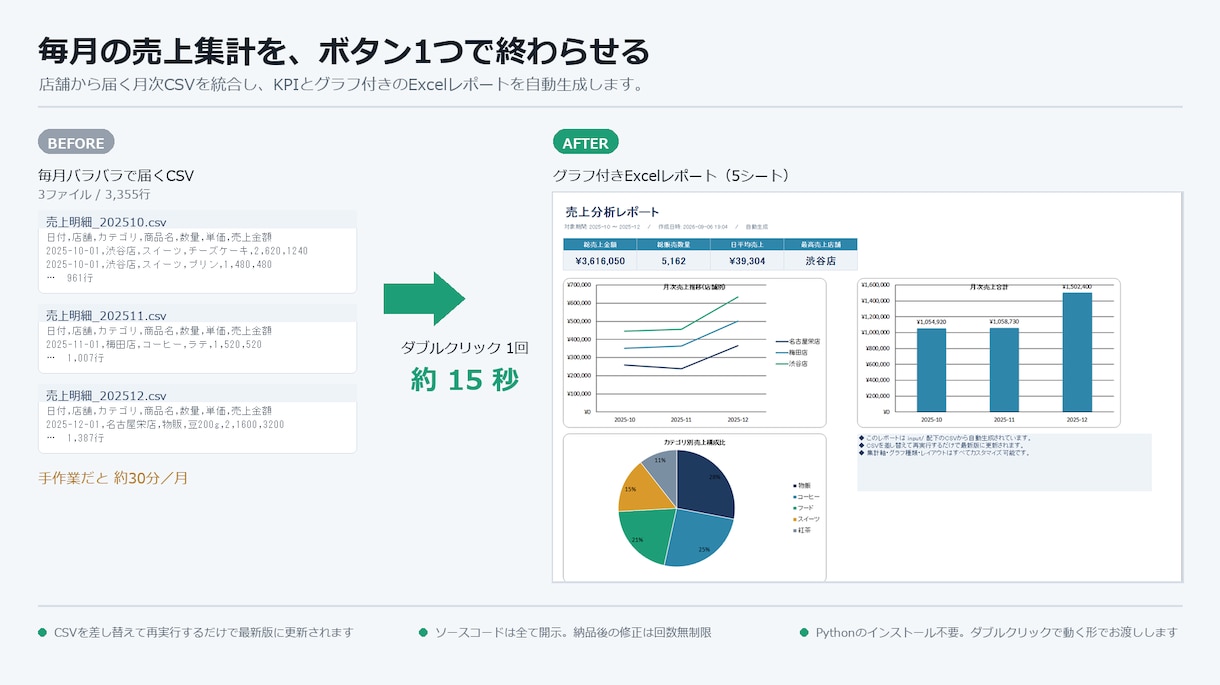This screenshot has height=685, width=1220.
Task: Click the ¥1,054,920 bar data label
Action: [931, 322]
